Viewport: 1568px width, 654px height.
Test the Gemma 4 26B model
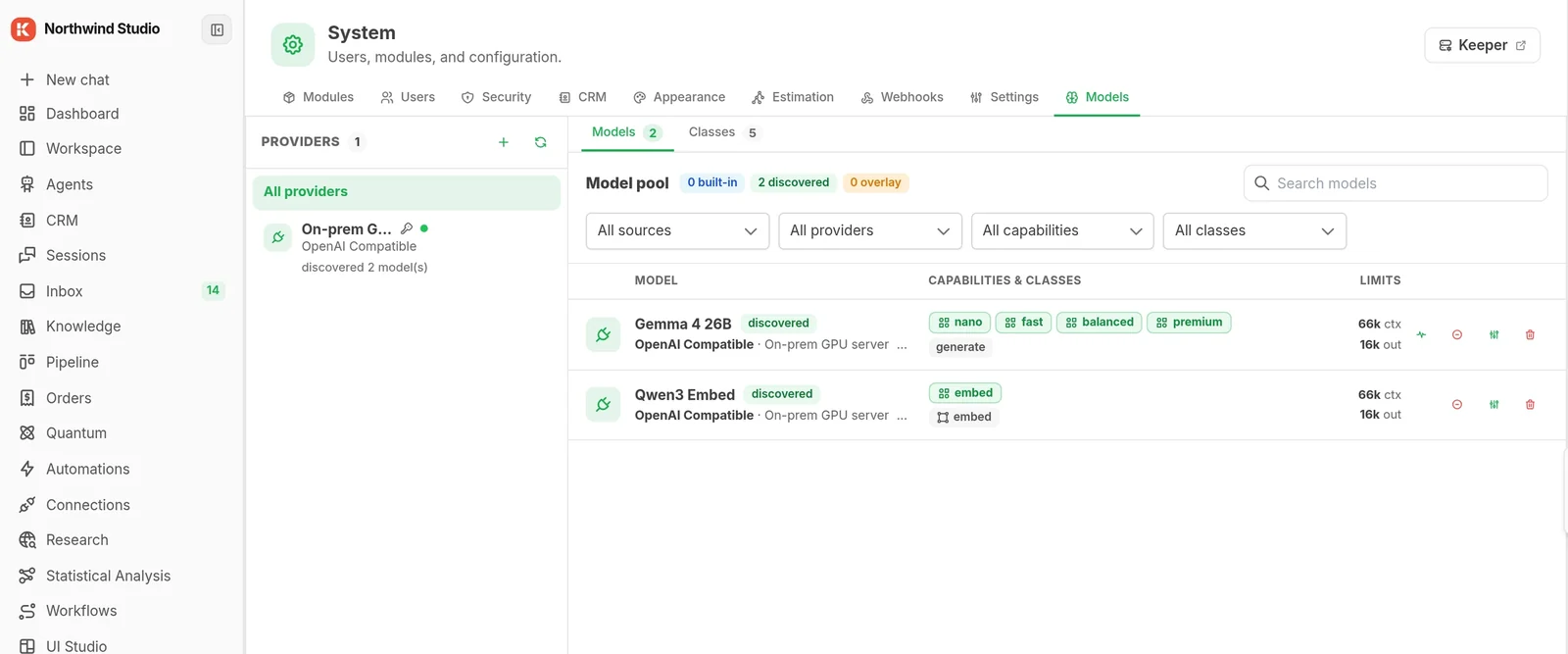(x=1421, y=335)
